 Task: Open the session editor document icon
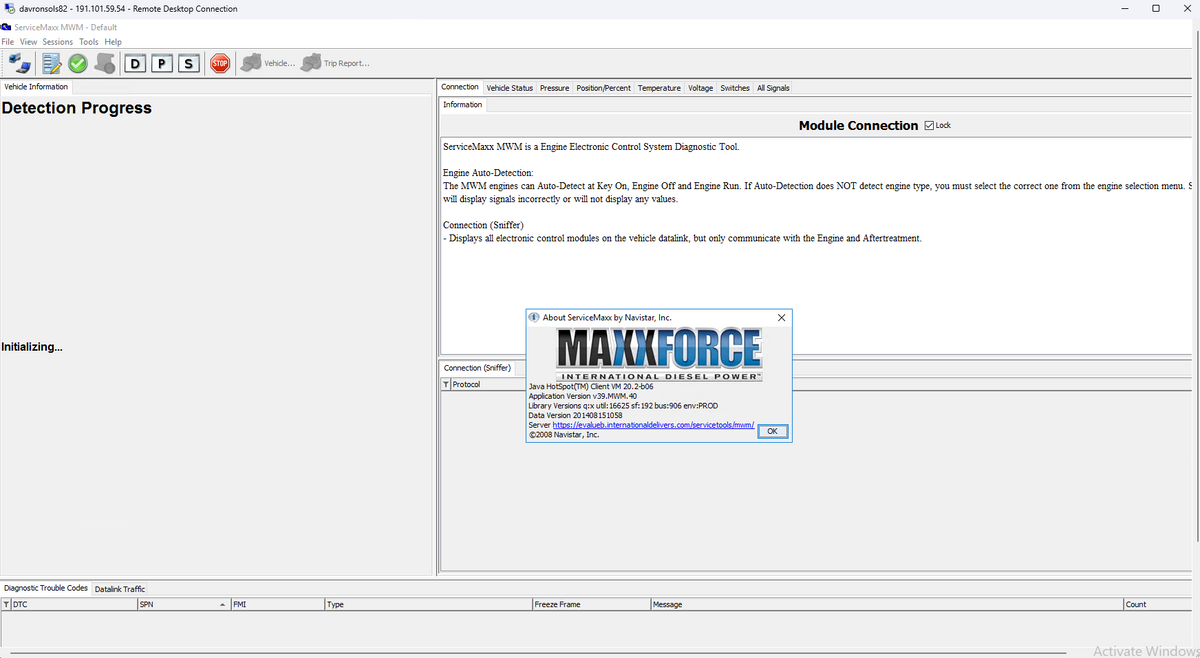point(51,63)
